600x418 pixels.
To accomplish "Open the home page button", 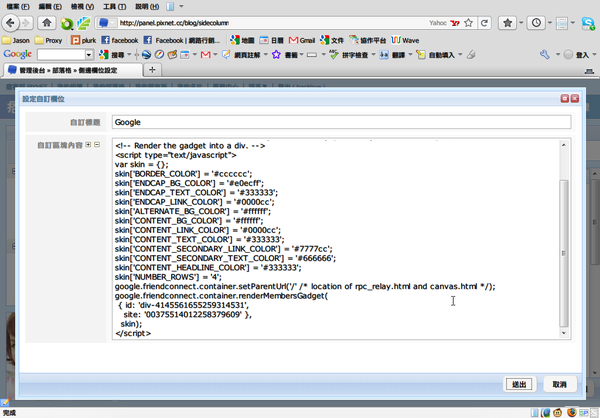I will (47, 23).
